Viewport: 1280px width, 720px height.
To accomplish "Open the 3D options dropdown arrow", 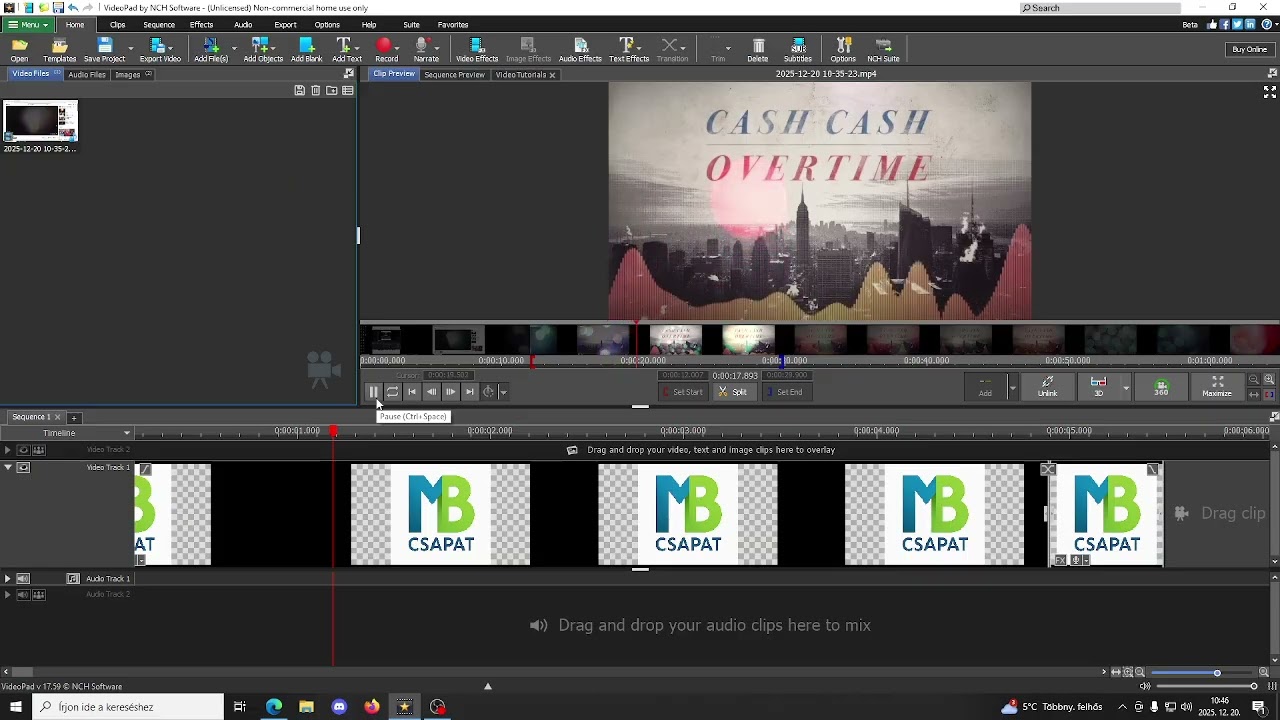I will [1126, 387].
